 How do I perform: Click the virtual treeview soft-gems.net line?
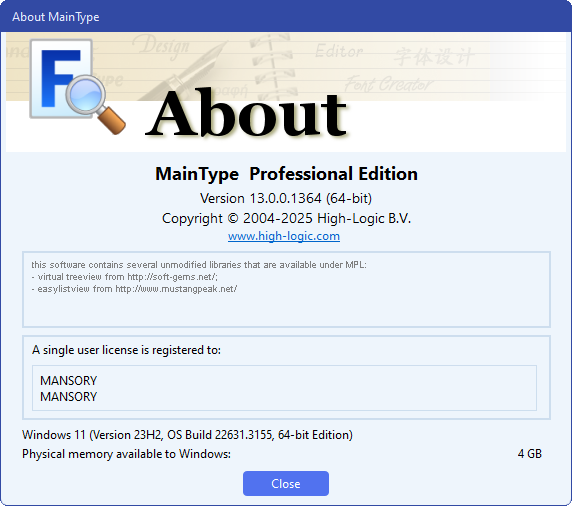point(124,277)
